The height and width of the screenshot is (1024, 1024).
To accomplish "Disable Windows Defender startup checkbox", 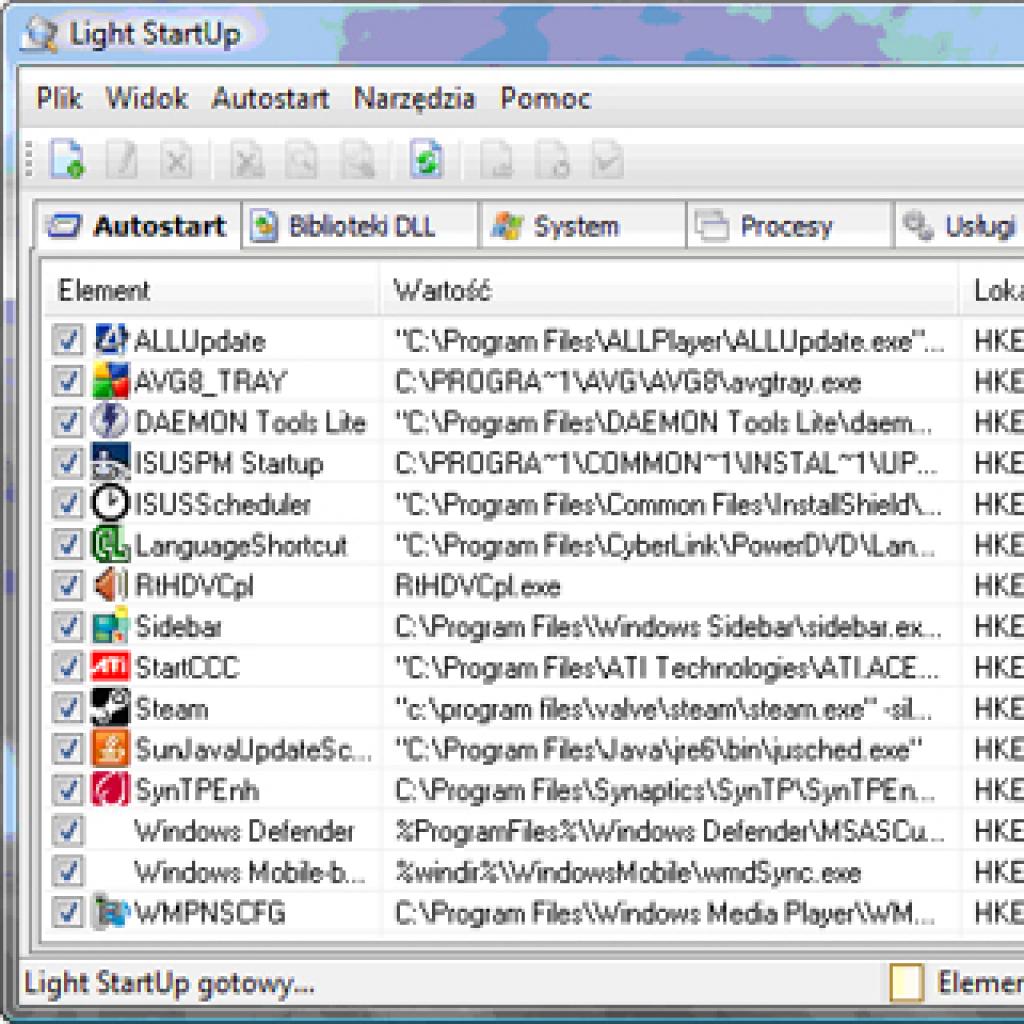I will pyautogui.click(x=67, y=831).
